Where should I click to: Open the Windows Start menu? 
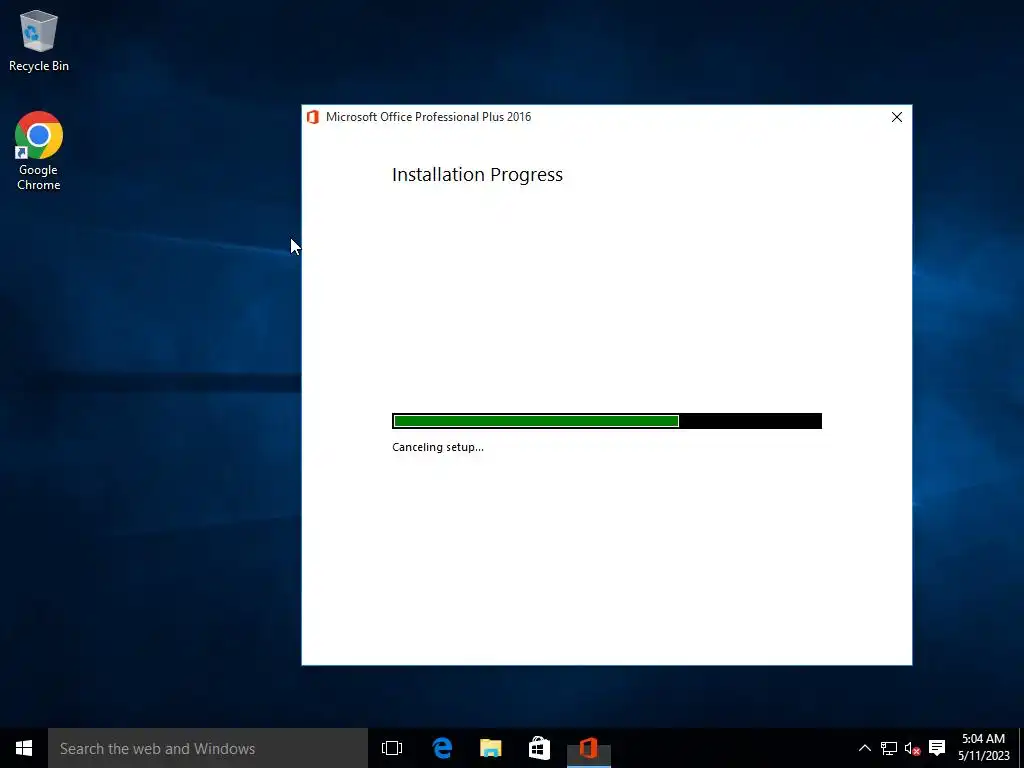point(24,748)
